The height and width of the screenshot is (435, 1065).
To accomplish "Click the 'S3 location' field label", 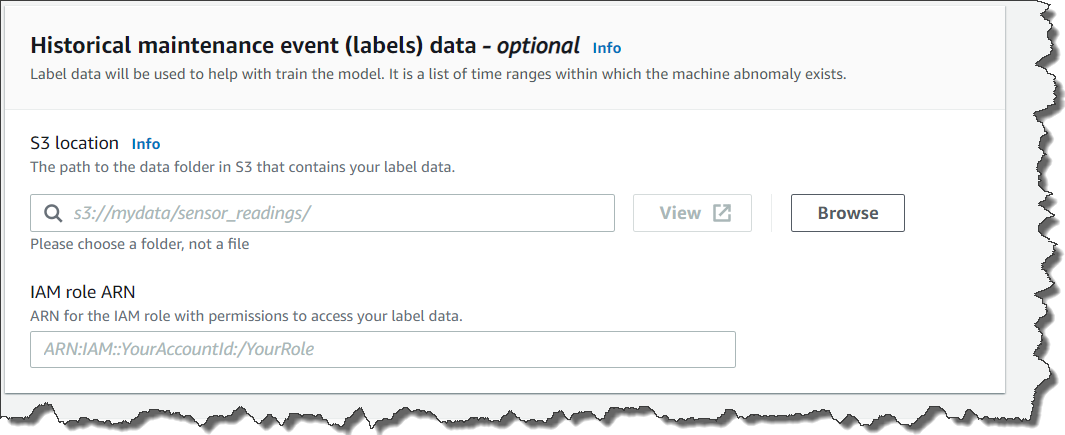I will (x=75, y=143).
